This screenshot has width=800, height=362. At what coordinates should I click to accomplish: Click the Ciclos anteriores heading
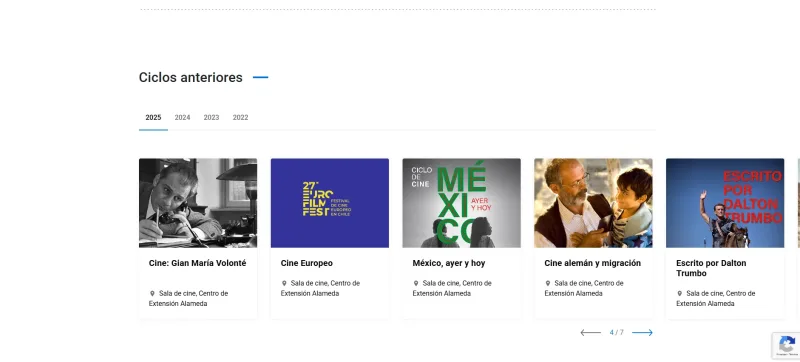[191, 77]
